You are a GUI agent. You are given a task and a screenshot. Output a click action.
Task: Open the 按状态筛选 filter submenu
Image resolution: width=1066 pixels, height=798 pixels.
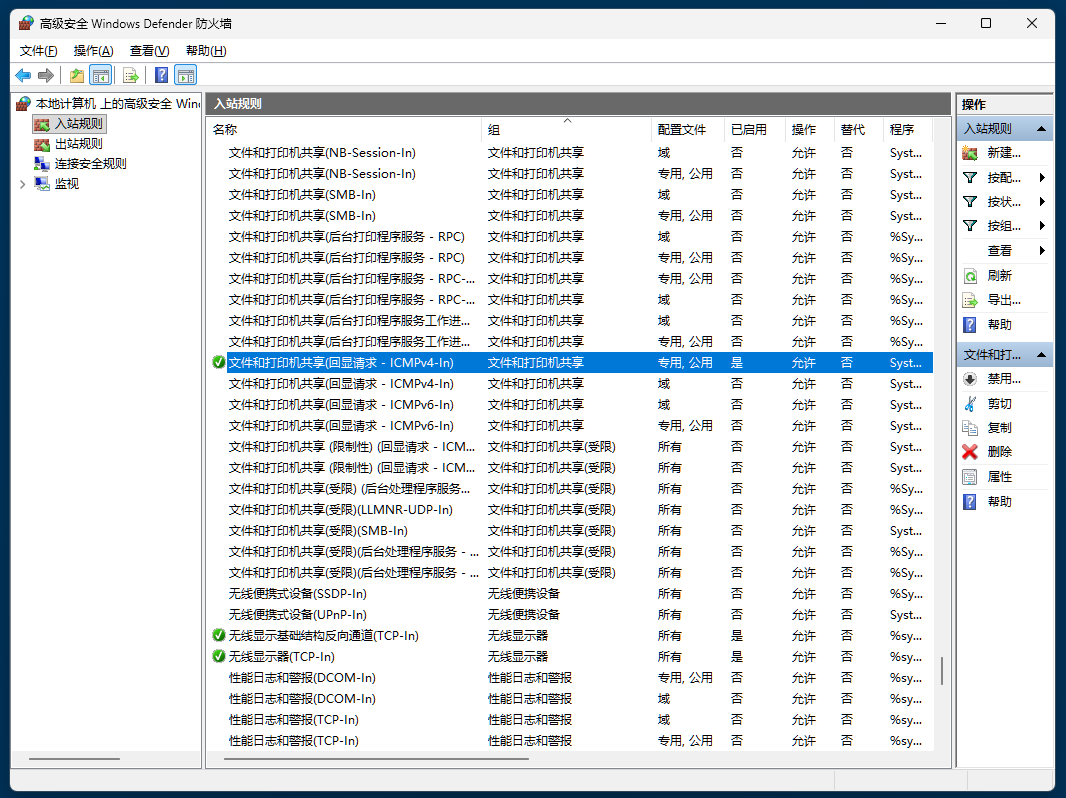(1003, 202)
